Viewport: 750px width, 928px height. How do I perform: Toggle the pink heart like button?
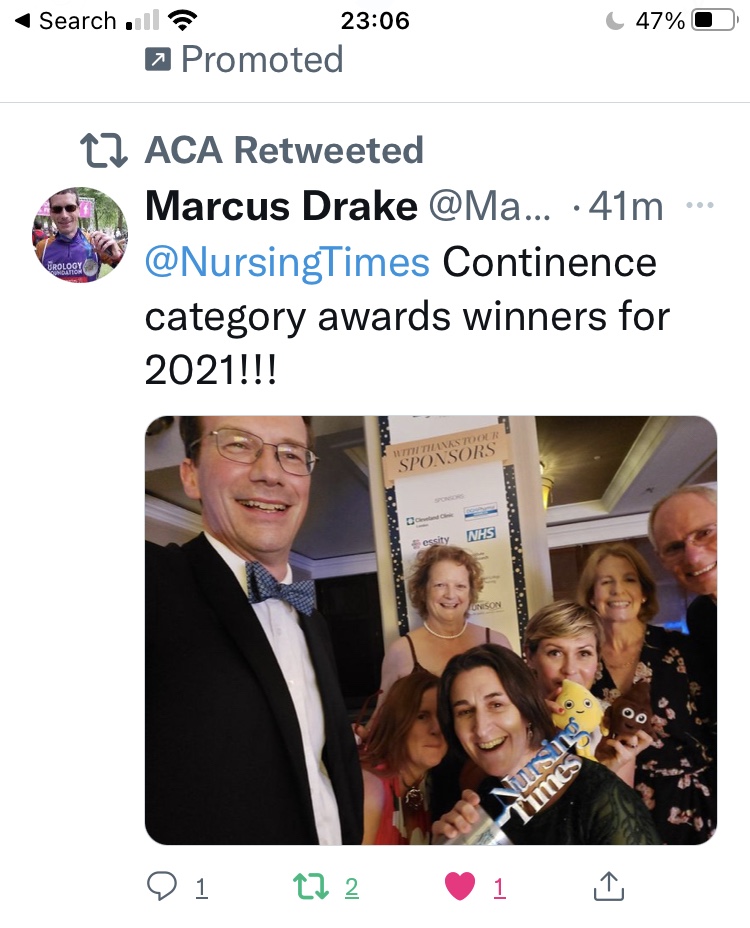(459, 886)
